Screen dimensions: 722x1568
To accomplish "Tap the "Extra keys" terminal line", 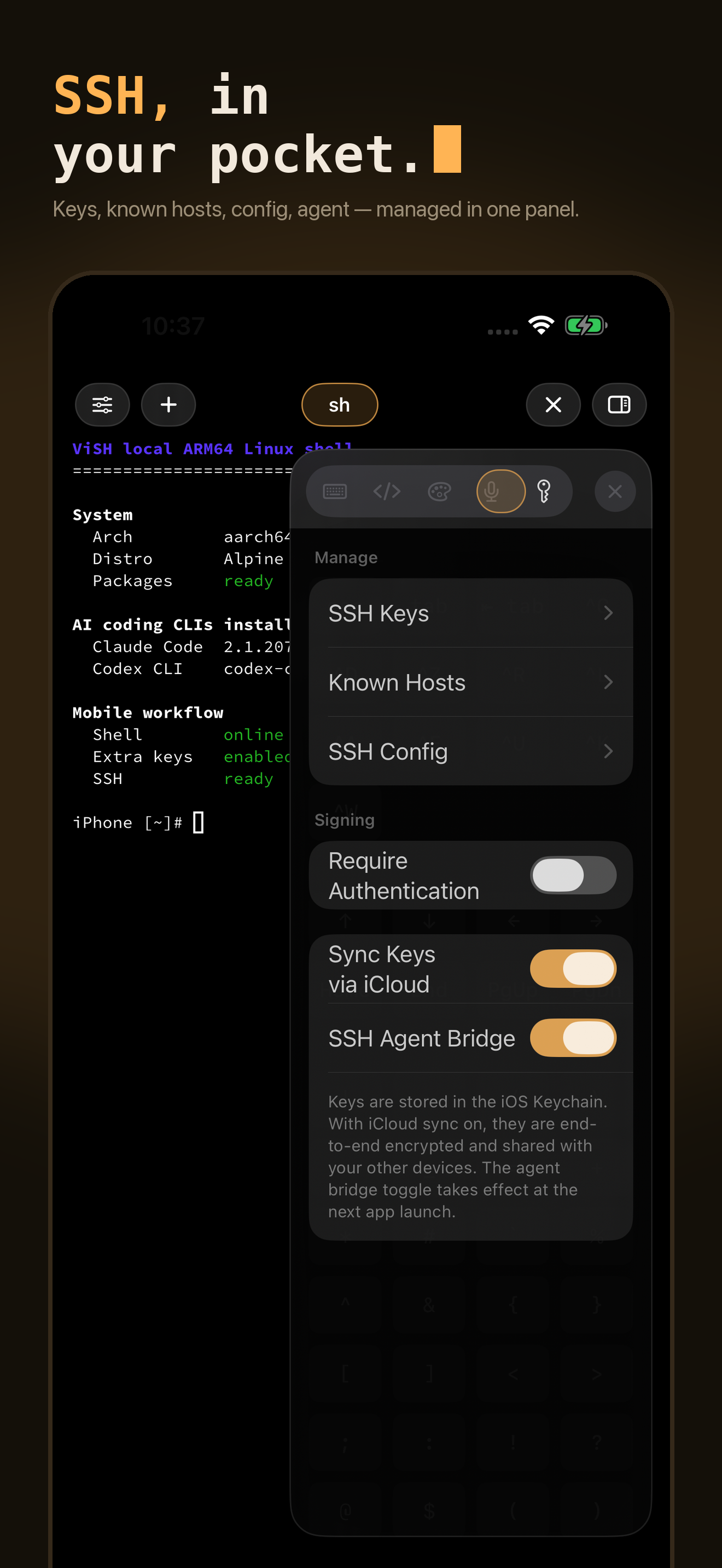I will point(142,757).
